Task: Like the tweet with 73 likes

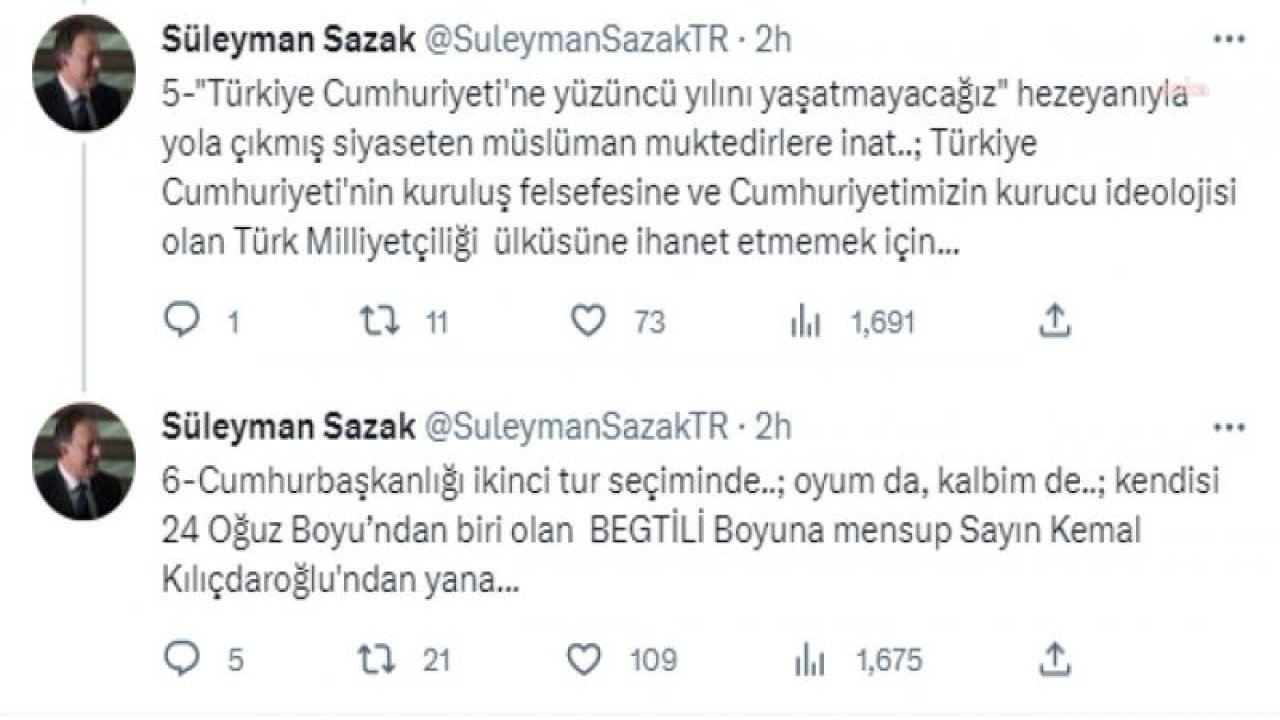Action: 587,322
